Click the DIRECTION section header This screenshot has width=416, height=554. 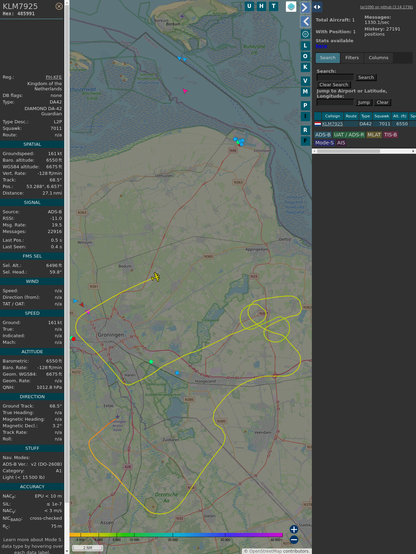(x=32, y=396)
